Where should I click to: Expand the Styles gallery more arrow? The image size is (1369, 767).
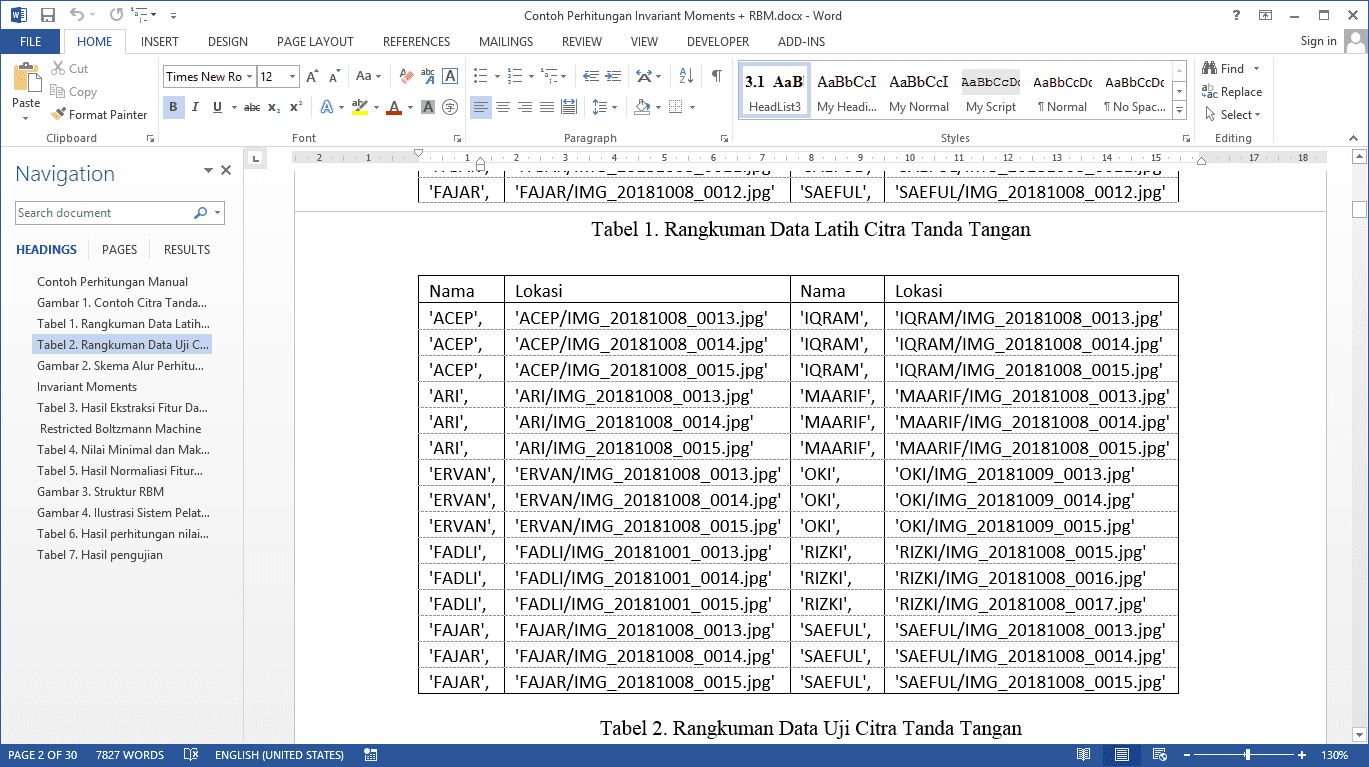[1180, 110]
